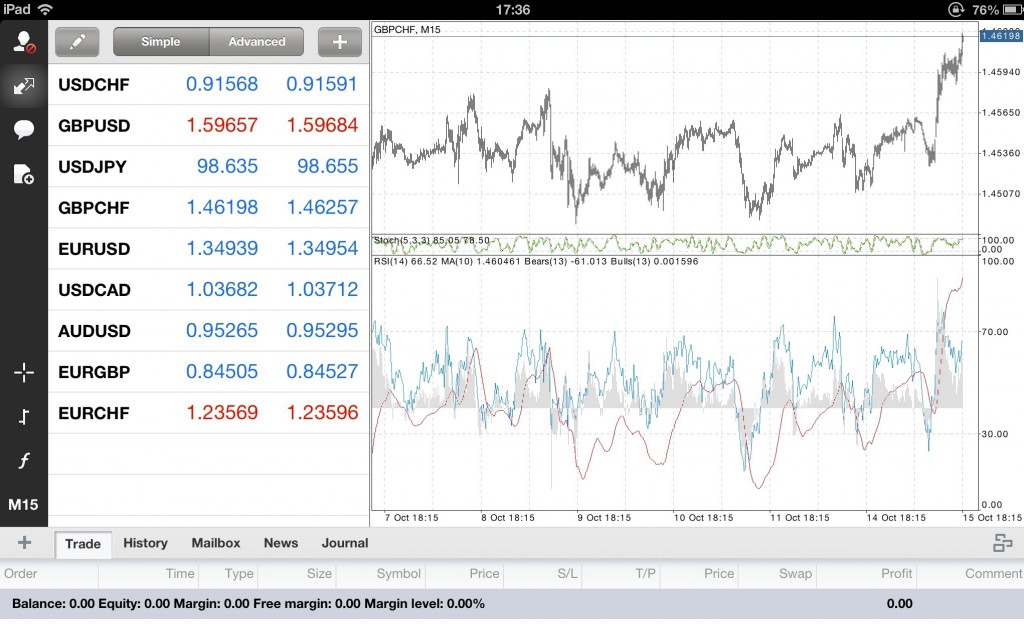Screen dimensions: 1024x626
Task: Select the GBPCHF symbol row
Action: pos(208,208)
